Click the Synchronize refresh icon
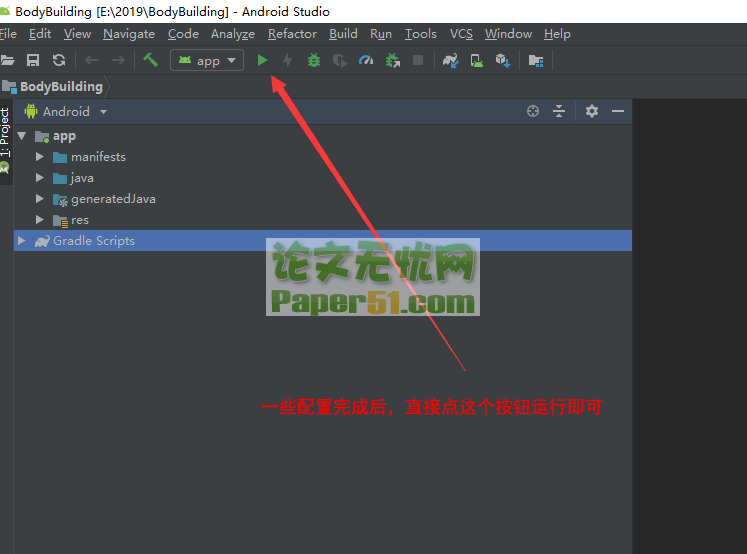747x554 pixels. pos(59,60)
